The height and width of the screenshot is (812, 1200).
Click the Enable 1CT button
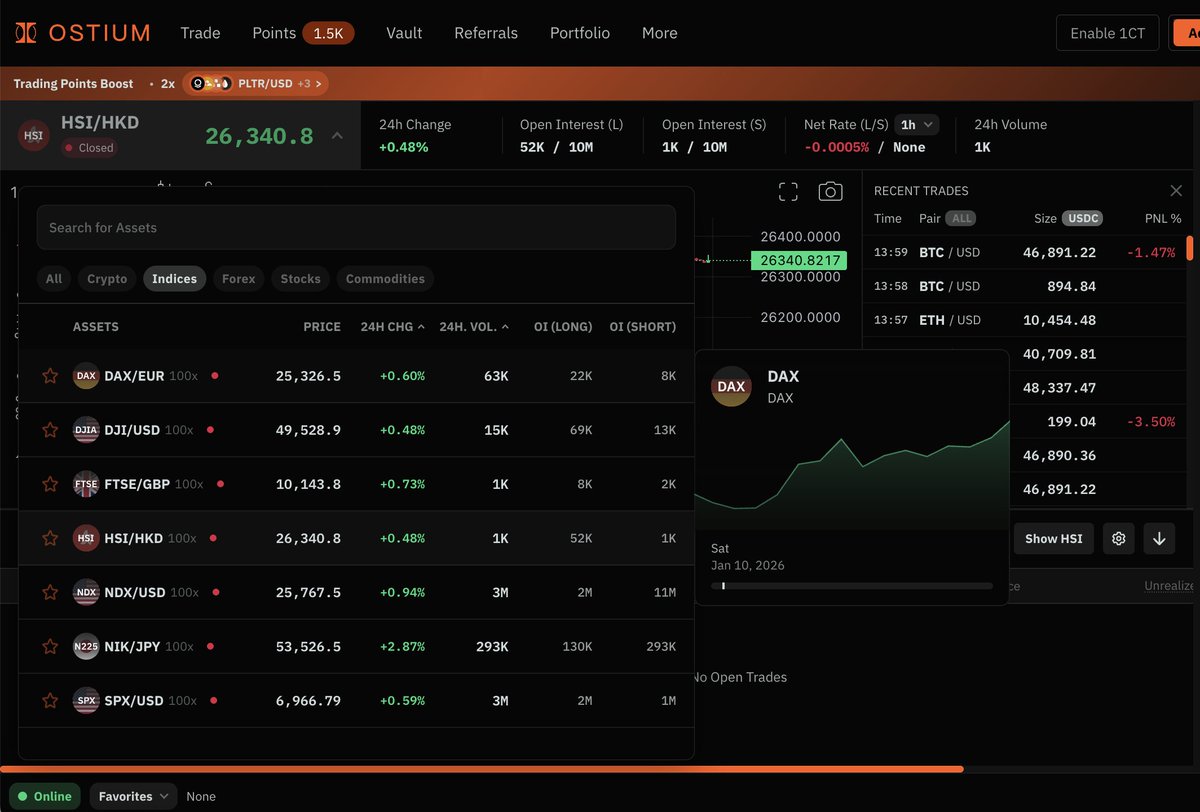click(1110, 33)
